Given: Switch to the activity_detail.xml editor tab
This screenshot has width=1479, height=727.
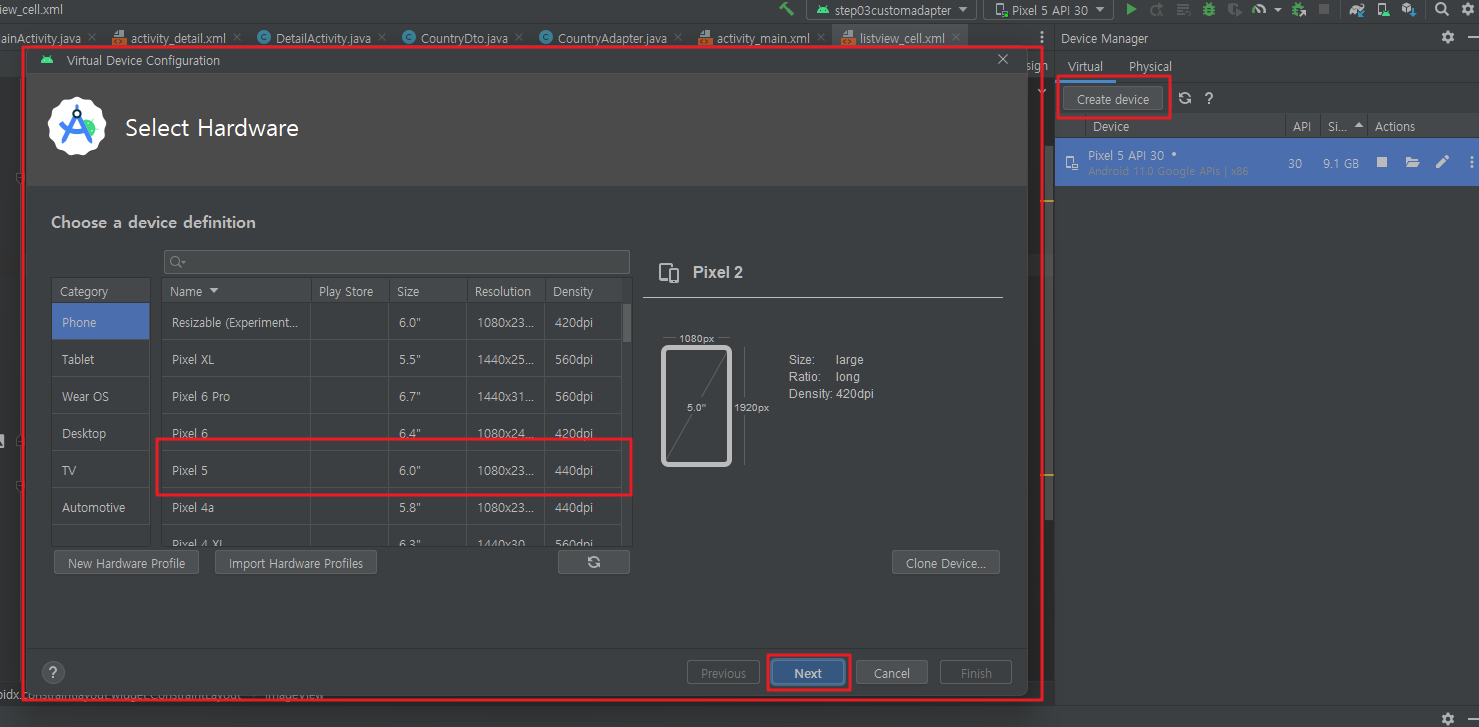Looking at the screenshot, I should click(x=178, y=38).
